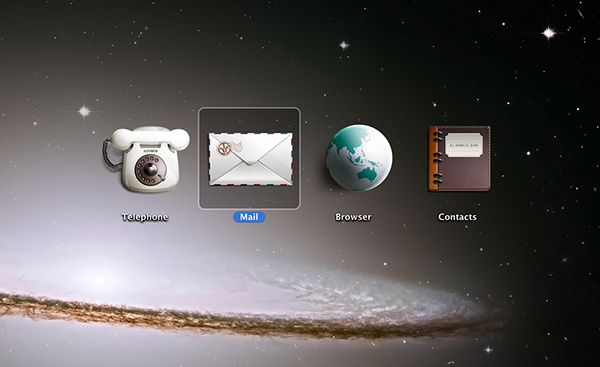The image size is (600, 367).
Task: Click the label plate on the Contacts book cover
Action: (x=463, y=145)
